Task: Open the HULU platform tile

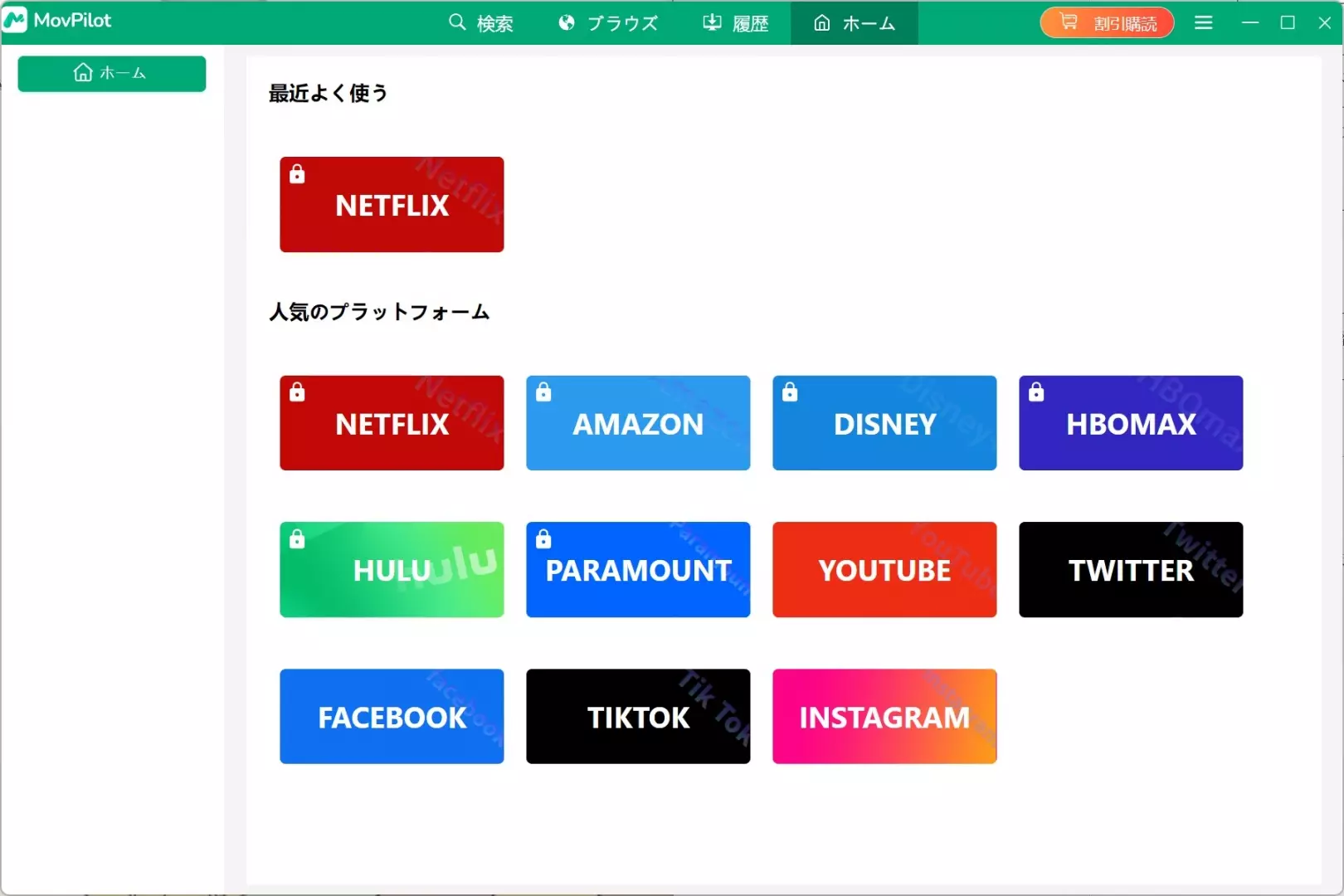Action: tap(392, 570)
